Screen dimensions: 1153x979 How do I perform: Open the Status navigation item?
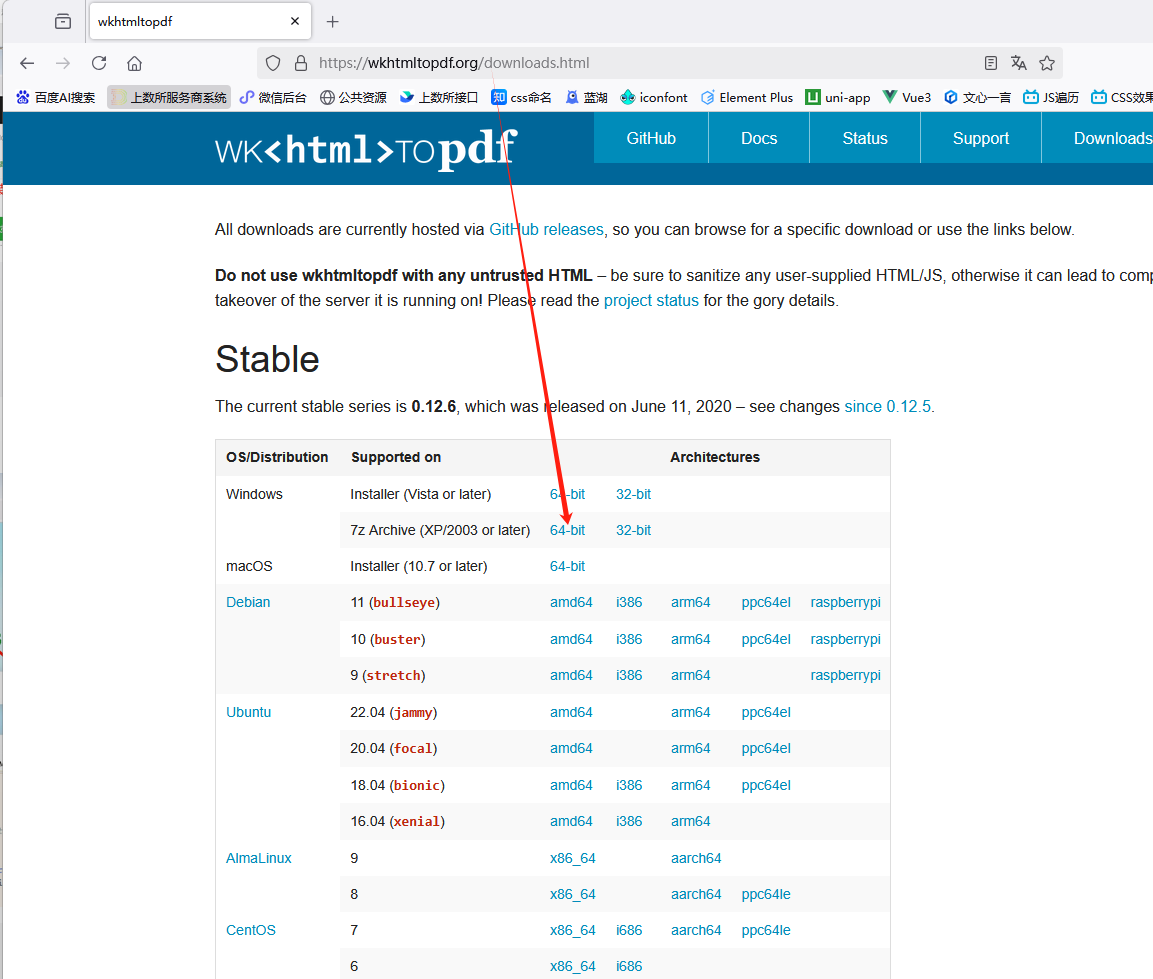coord(865,138)
